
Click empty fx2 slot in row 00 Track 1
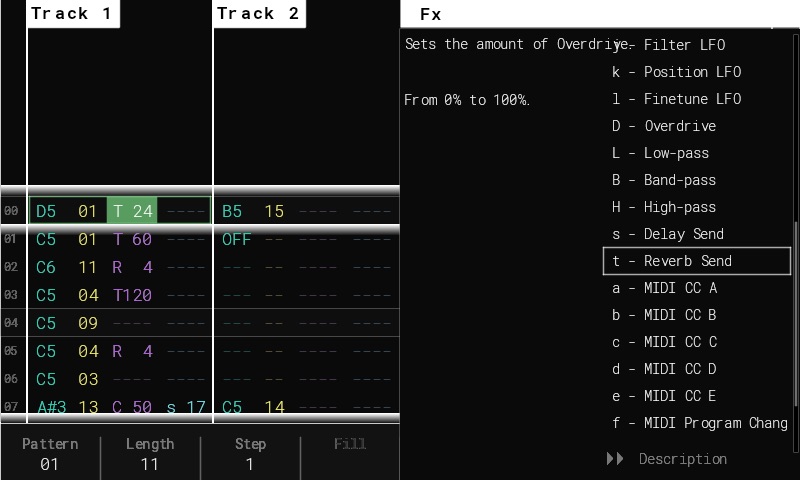pyautogui.click(x=186, y=211)
